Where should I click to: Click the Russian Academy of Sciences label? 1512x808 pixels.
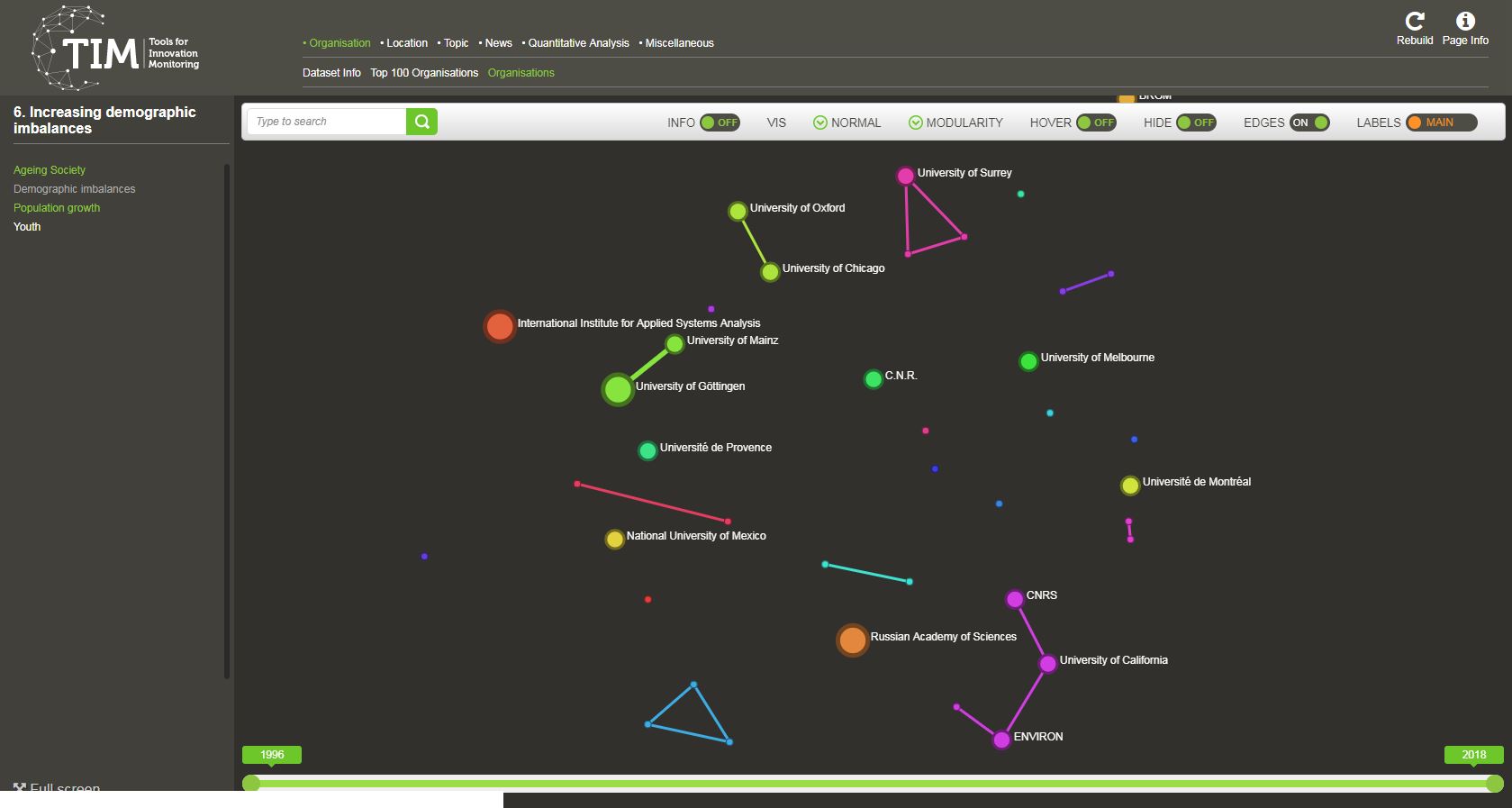click(943, 637)
